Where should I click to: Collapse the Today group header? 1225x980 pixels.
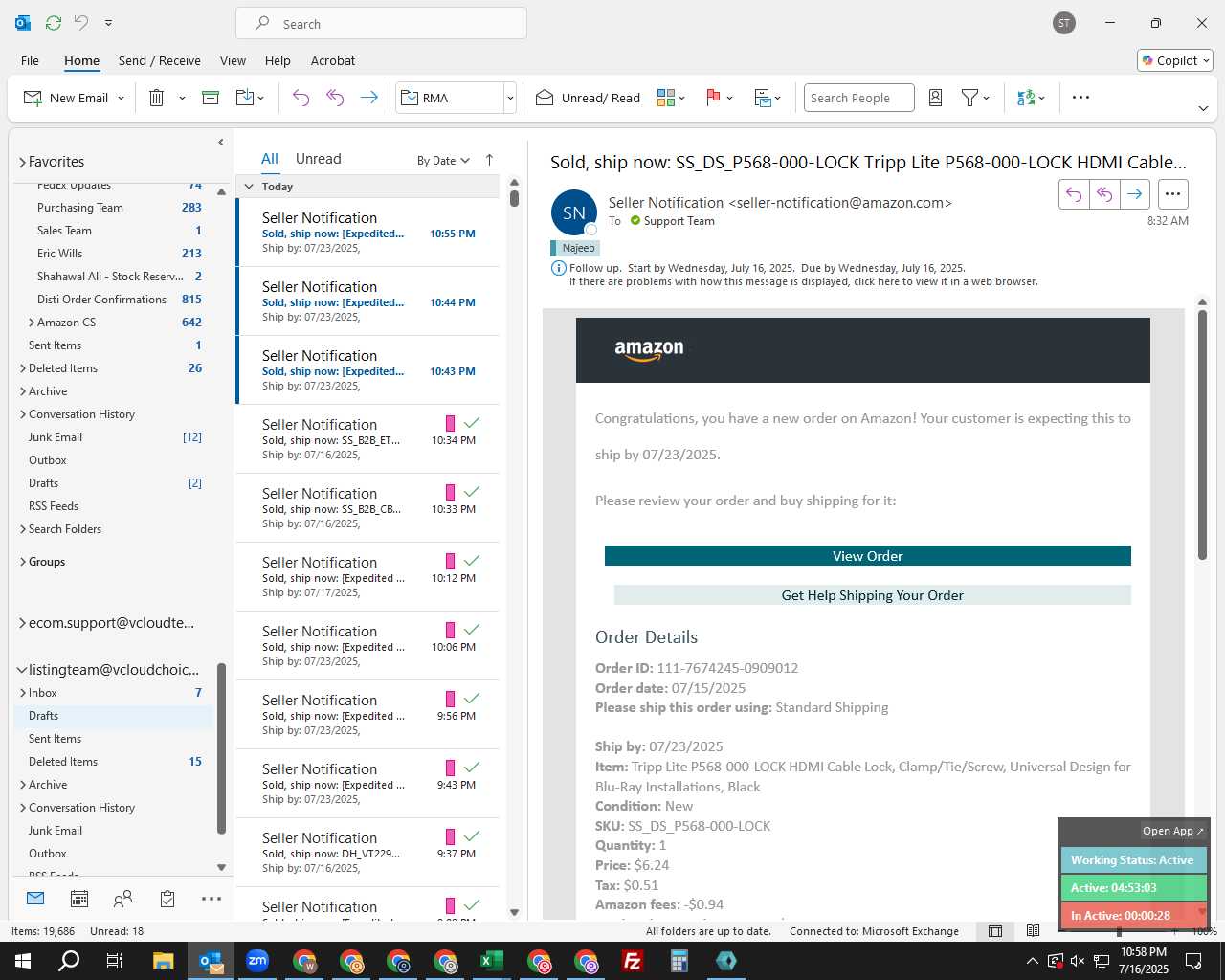coord(249,187)
